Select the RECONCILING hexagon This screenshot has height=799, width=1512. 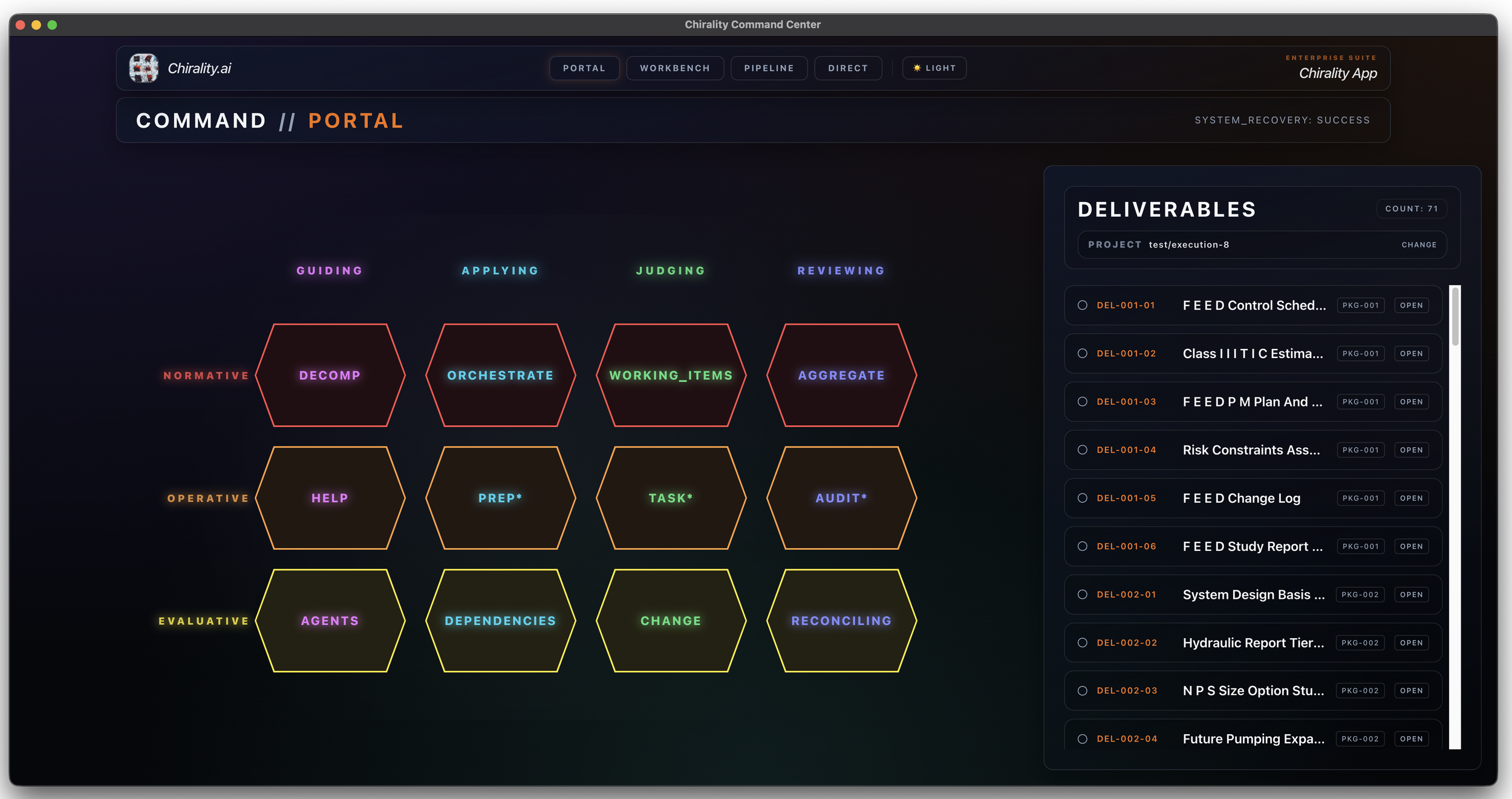tap(841, 621)
